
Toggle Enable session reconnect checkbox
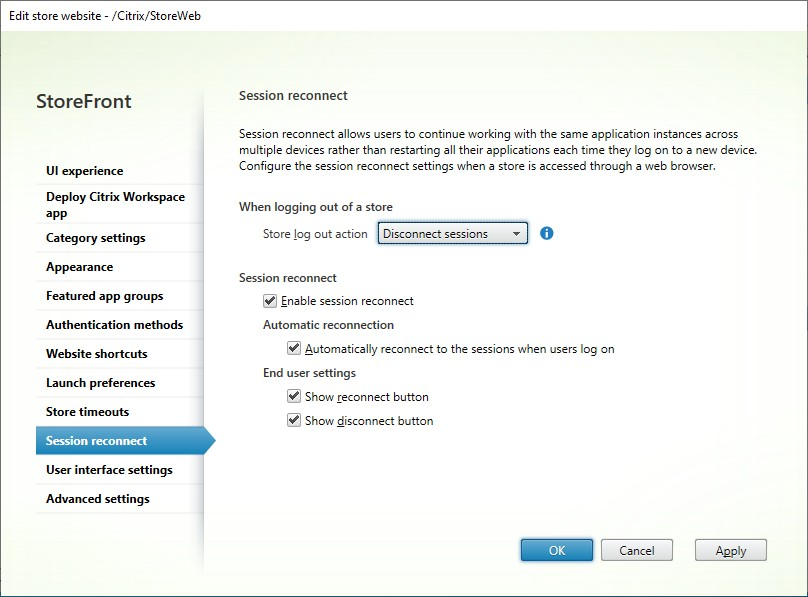[270, 301]
